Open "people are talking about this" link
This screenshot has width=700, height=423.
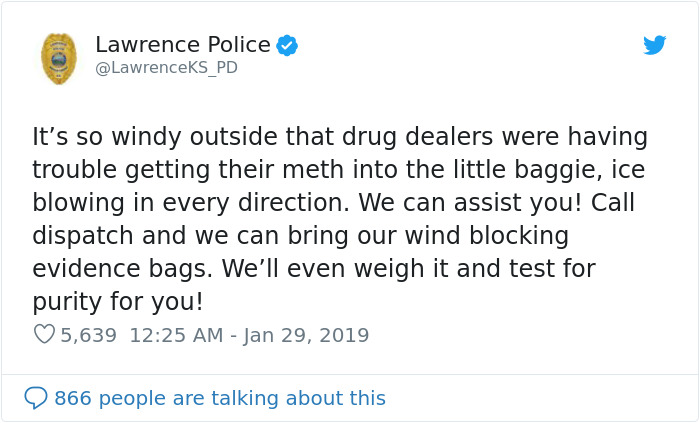click(x=243, y=398)
